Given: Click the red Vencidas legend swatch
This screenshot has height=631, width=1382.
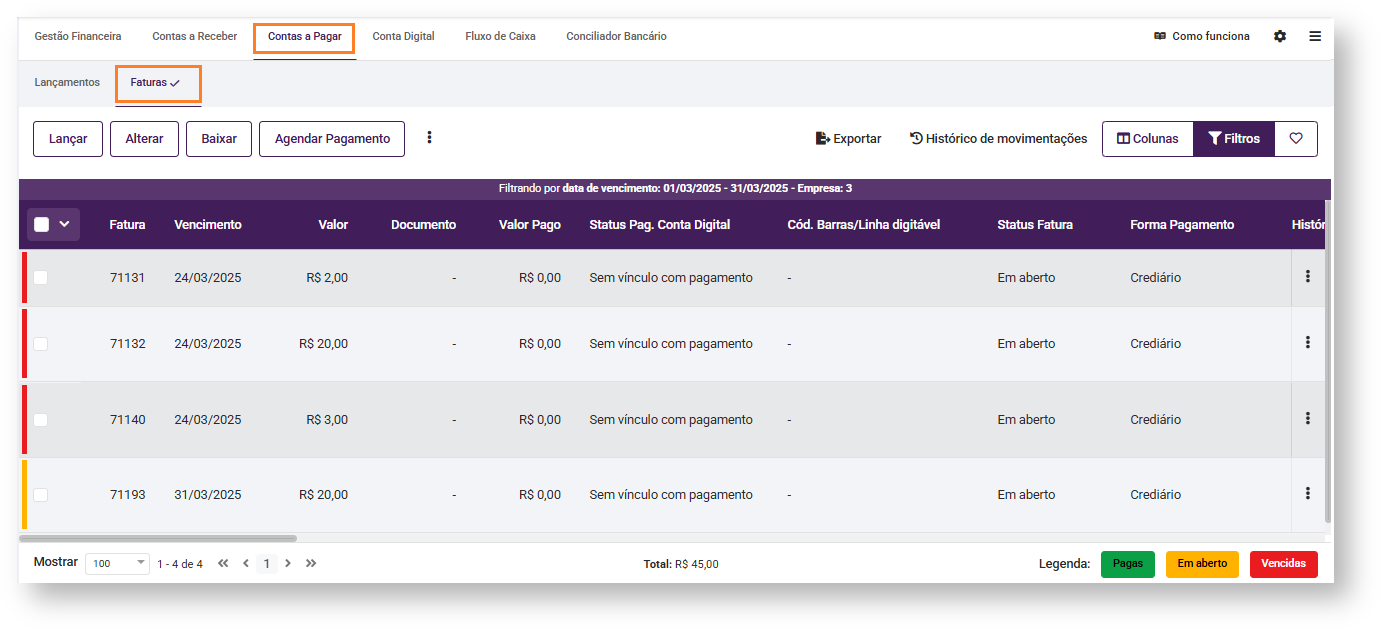Looking at the screenshot, I should click(x=1283, y=564).
